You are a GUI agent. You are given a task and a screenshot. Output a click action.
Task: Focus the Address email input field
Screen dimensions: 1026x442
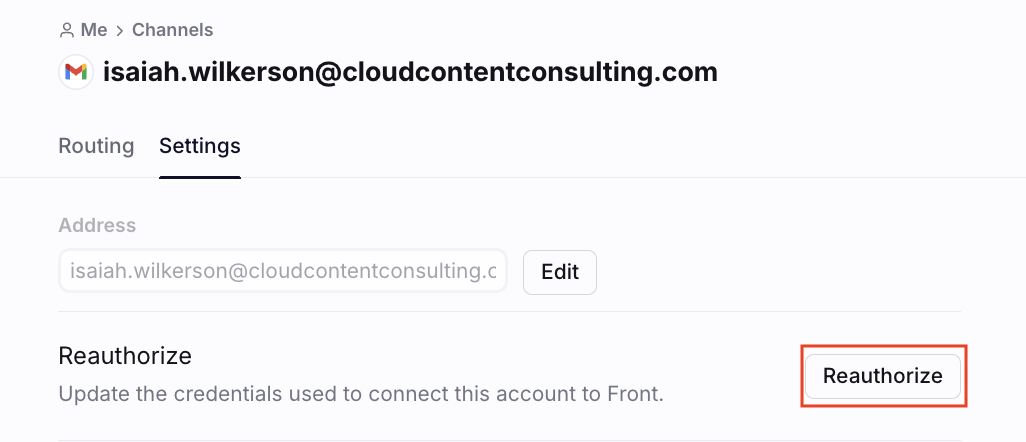coord(283,271)
